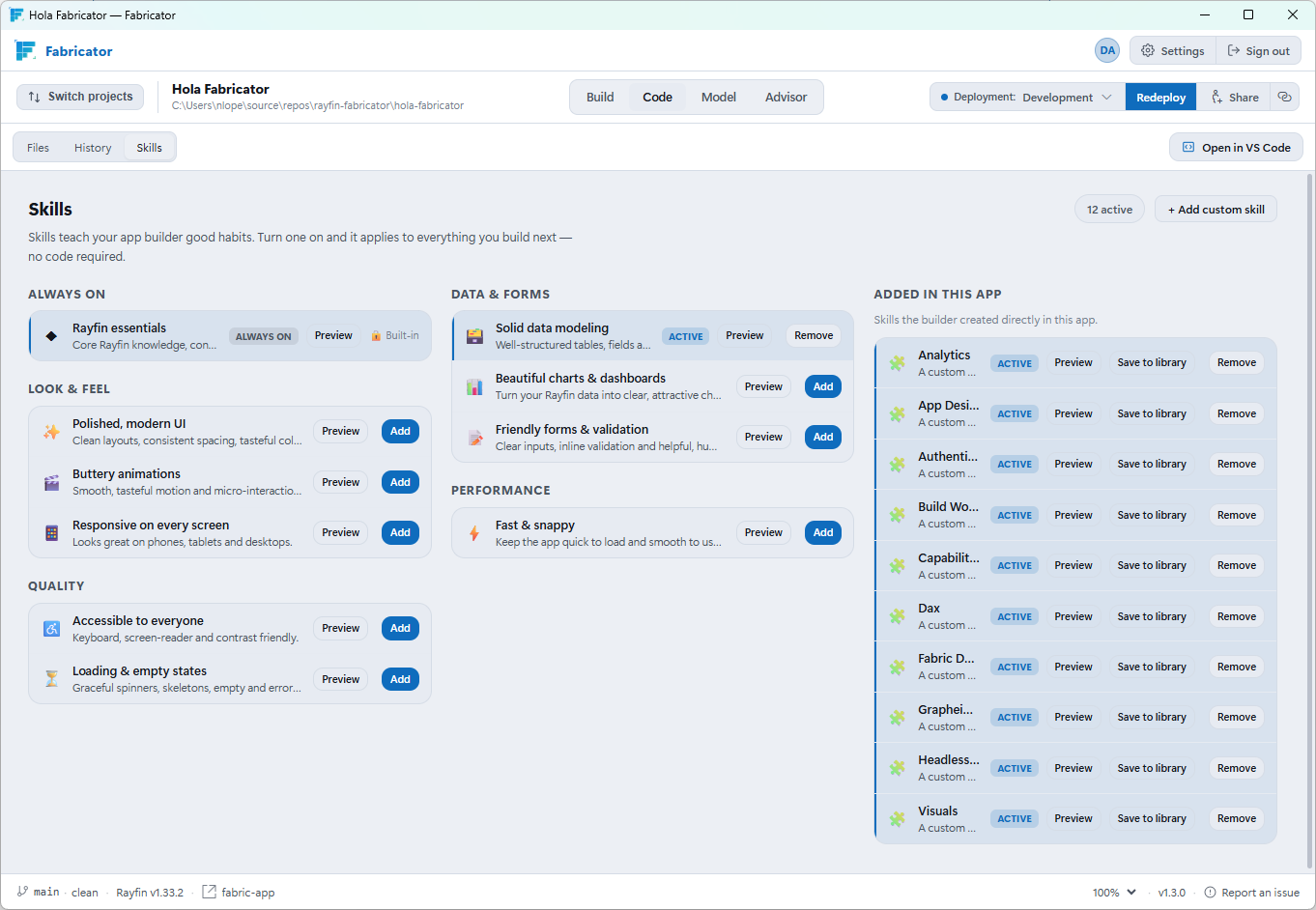1316x910 pixels.
Task: Open the 100% zoom dropdown
Action: pyautogui.click(x=1114, y=893)
